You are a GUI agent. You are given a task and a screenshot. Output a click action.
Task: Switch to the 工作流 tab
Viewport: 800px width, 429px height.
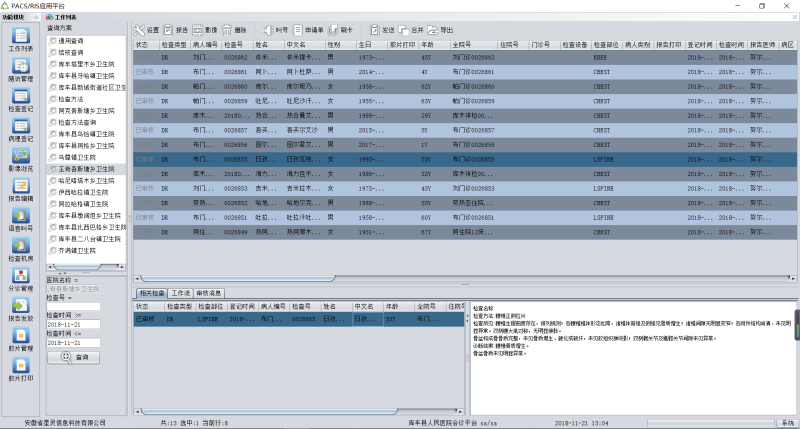[180, 292]
